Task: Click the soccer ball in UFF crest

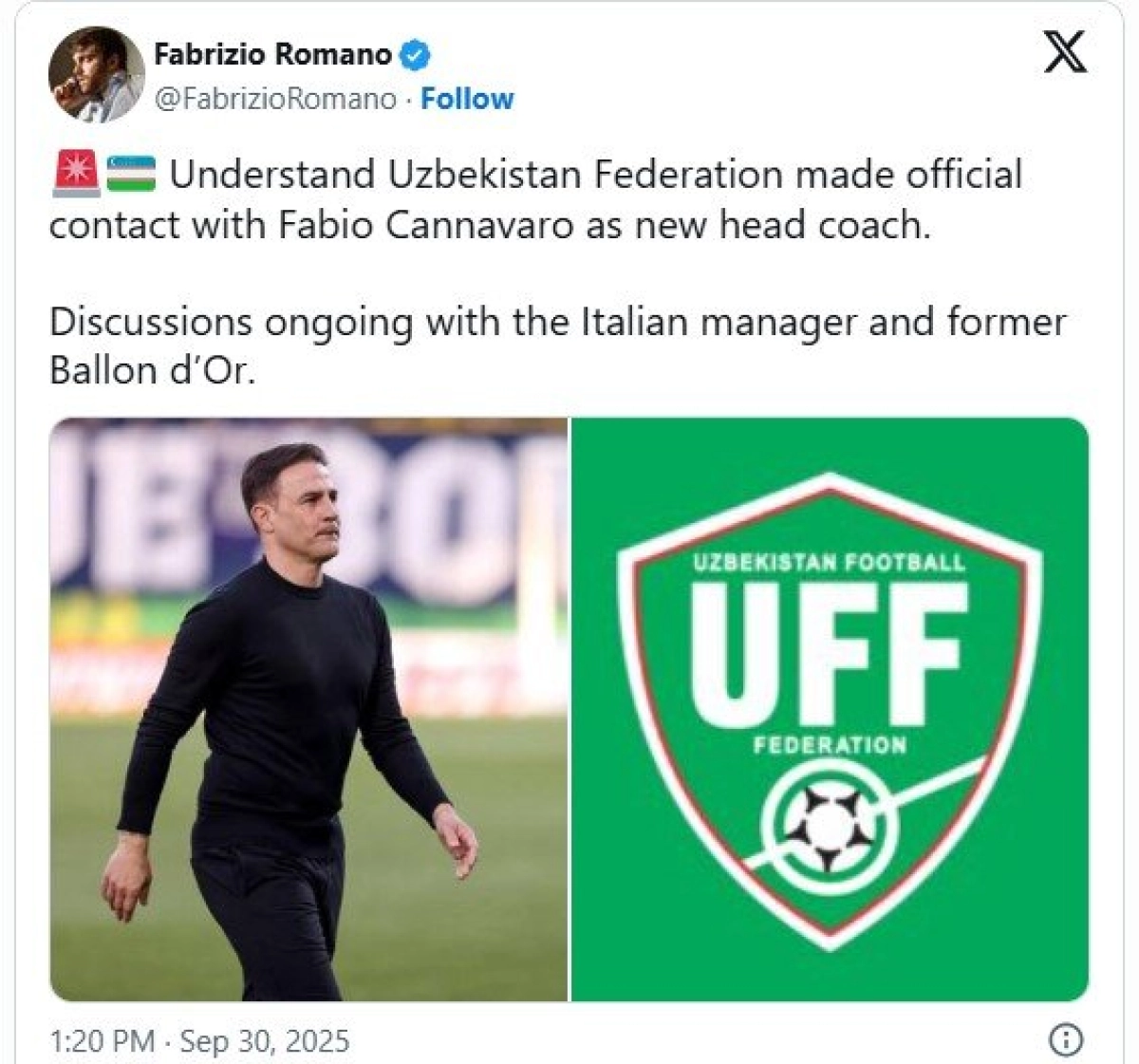Action: tap(830, 823)
